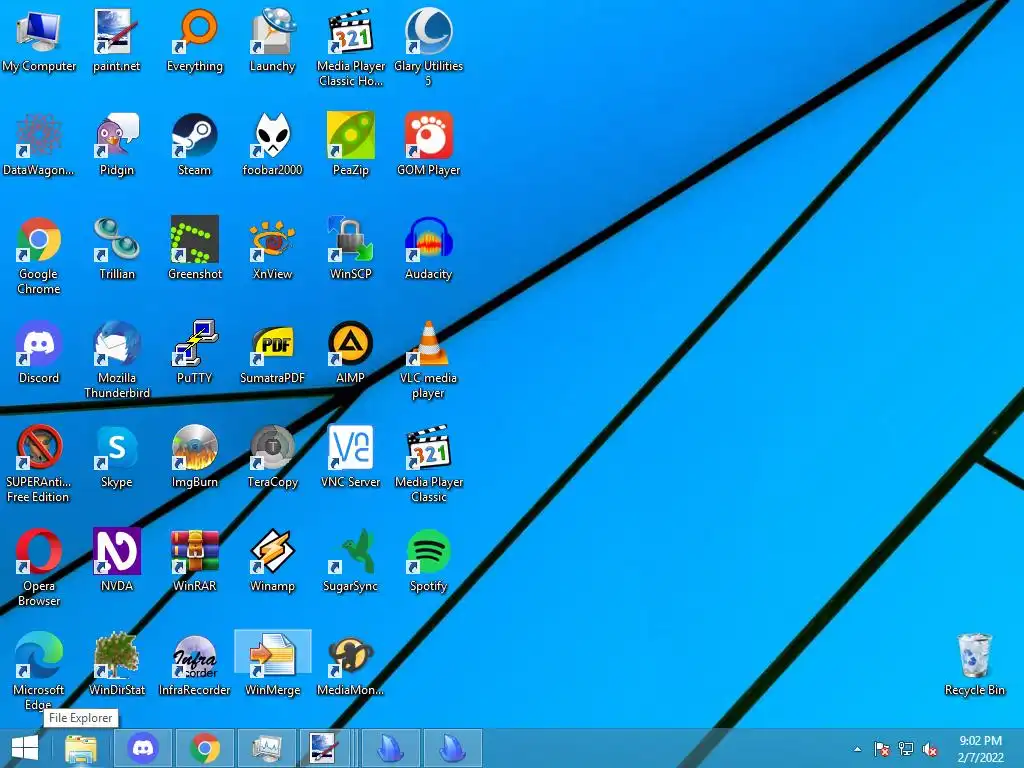Click the highlighted WinMerge desktop icon
1024x768 pixels.
coord(272,664)
